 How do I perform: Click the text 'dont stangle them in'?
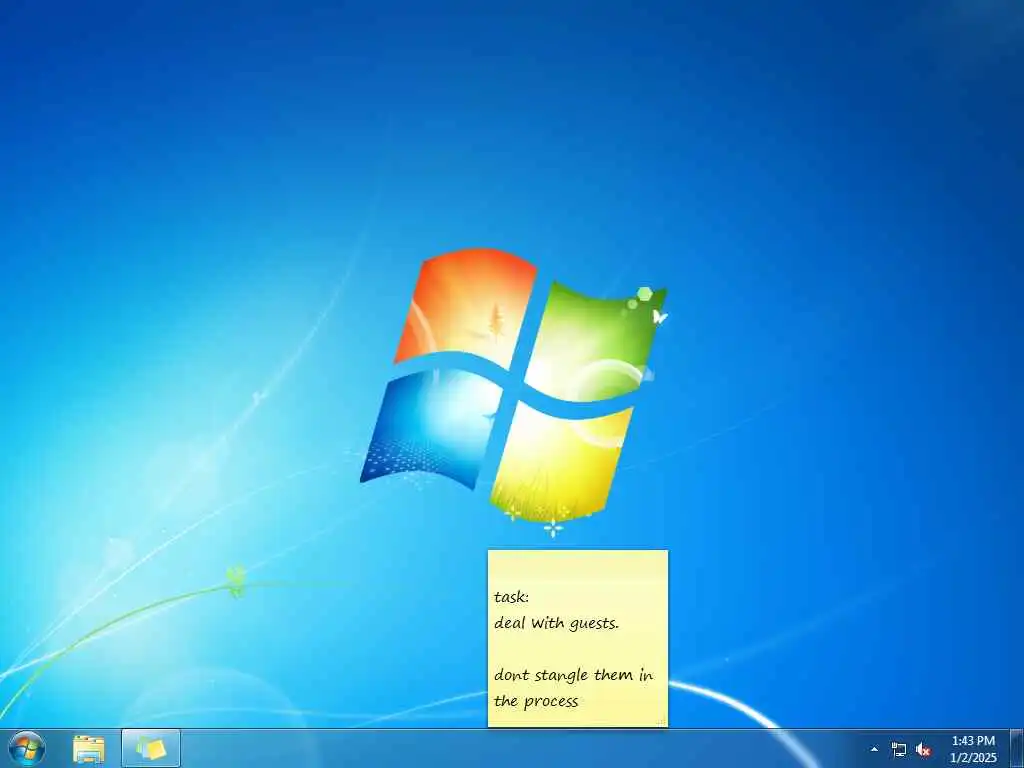pyautogui.click(x=573, y=675)
